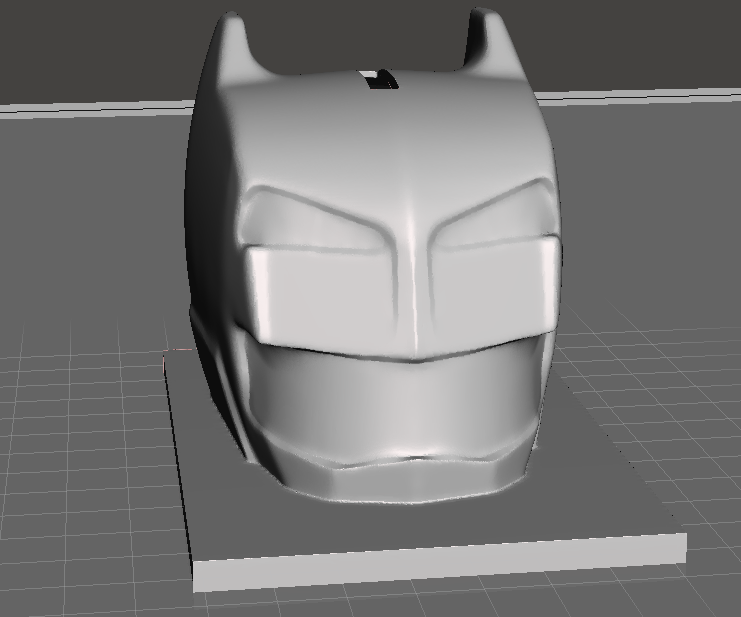Pick the front-right corner of the base plate

point(684,540)
